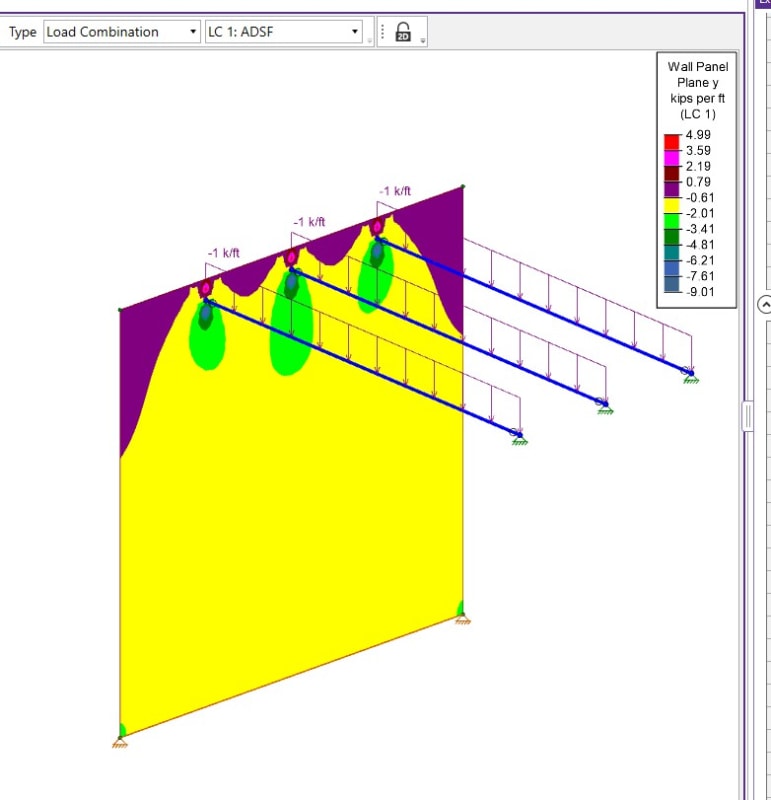This screenshot has height=800, width=771.
Task: Open the Load Combination type dropdown
Action: coord(121,32)
